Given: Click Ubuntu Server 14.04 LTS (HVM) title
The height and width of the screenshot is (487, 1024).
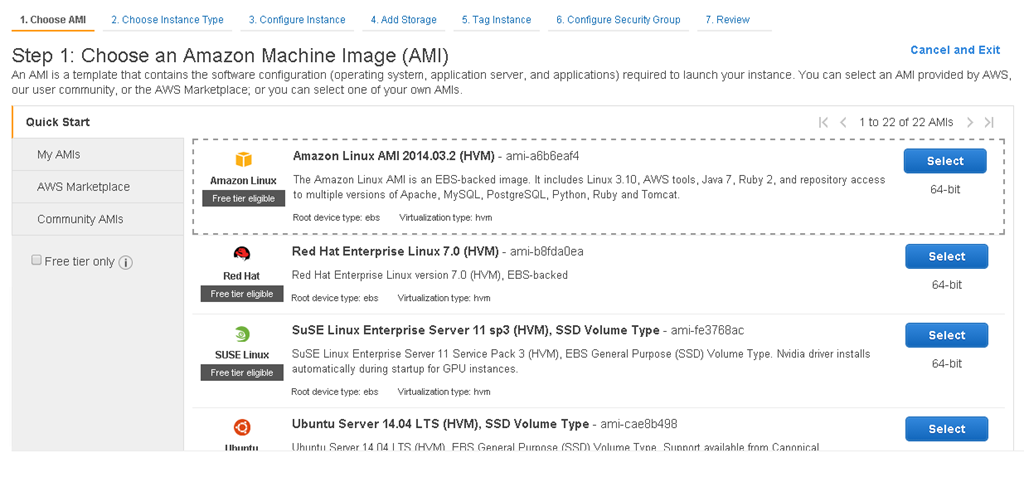Looking at the screenshot, I should [440, 424].
